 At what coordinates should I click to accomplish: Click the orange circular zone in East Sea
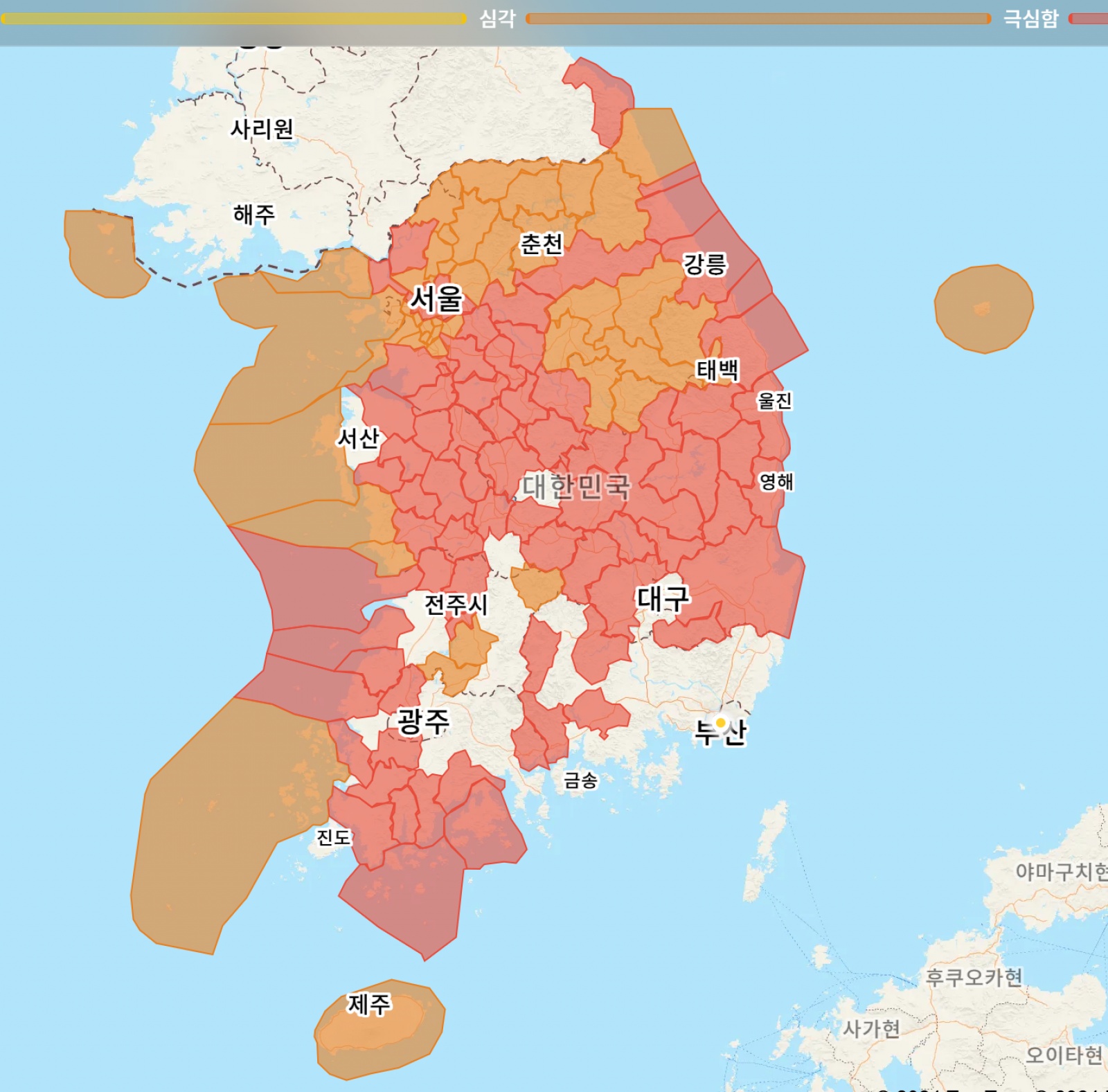[x=983, y=308]
